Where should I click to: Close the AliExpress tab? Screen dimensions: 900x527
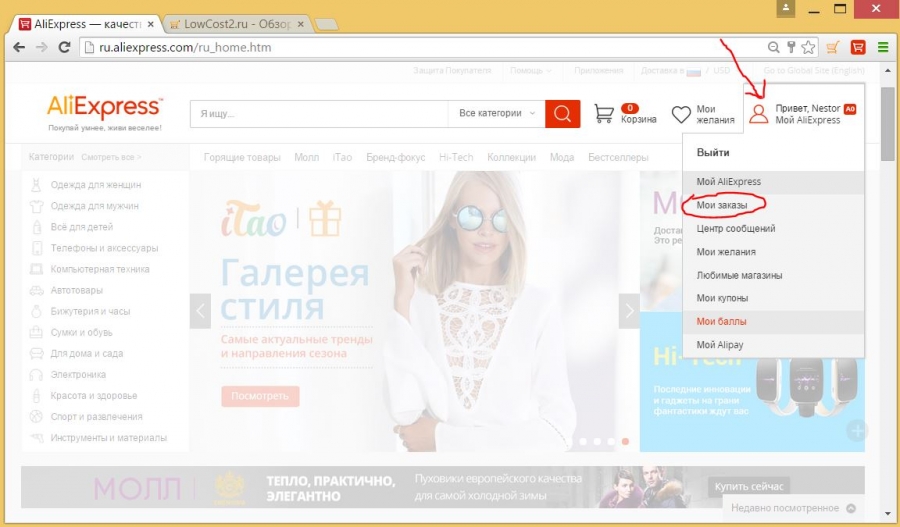click(150, 25)
